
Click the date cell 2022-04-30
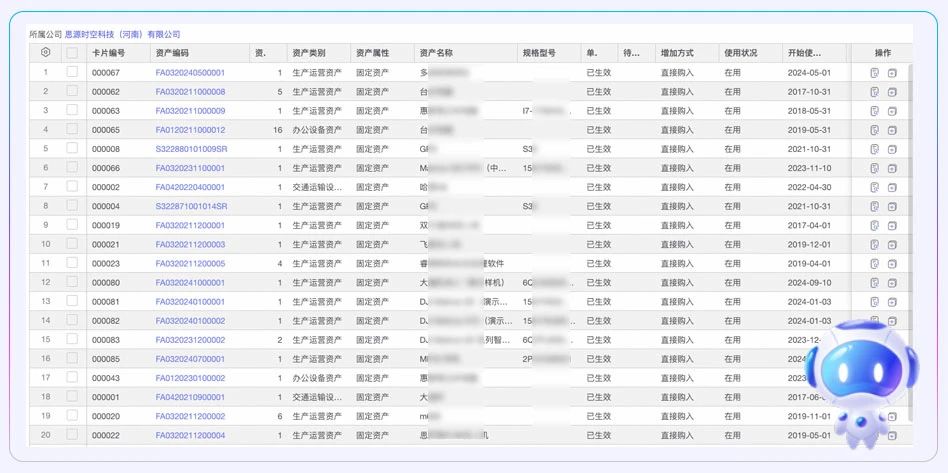810,188
